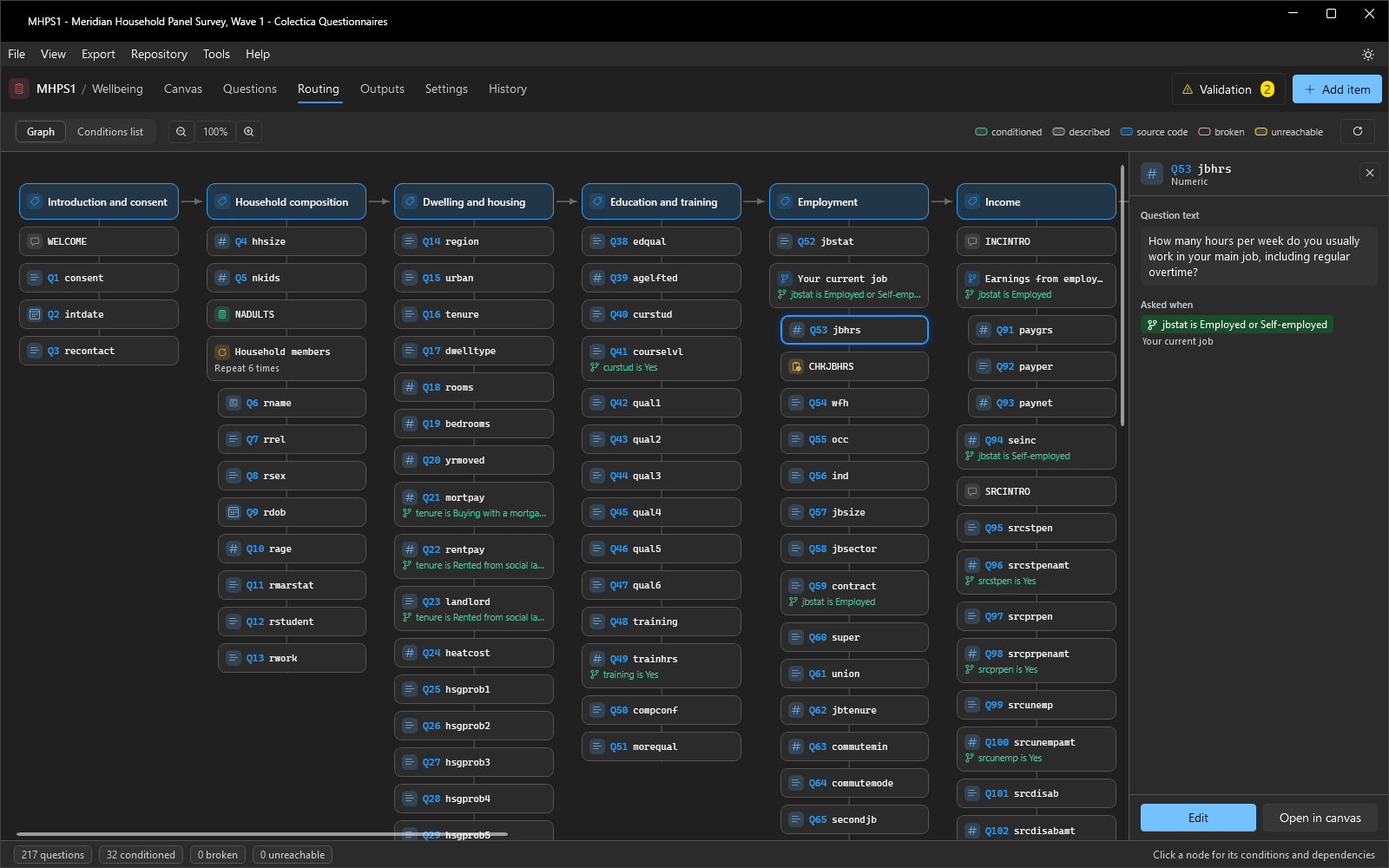The height and width of the screenshot is (868, 1389).
Task: Select the Q59 contract node
Action: [854, 593]
